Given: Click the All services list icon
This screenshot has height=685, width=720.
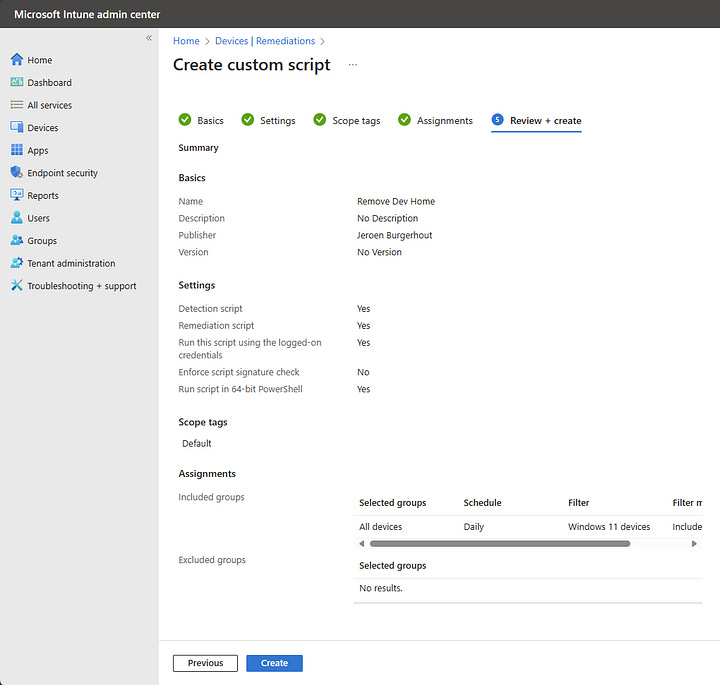Looking at the screenshot, I should coord(17,105).
